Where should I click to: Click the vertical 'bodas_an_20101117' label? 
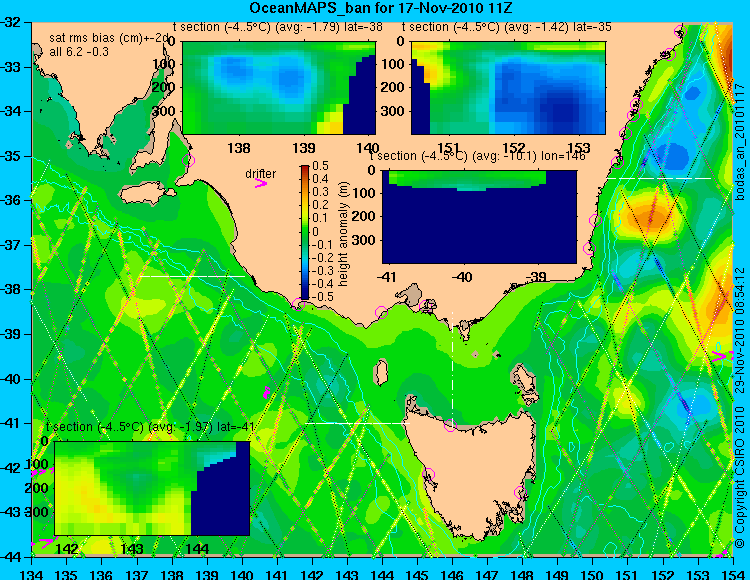pos(740,144)
